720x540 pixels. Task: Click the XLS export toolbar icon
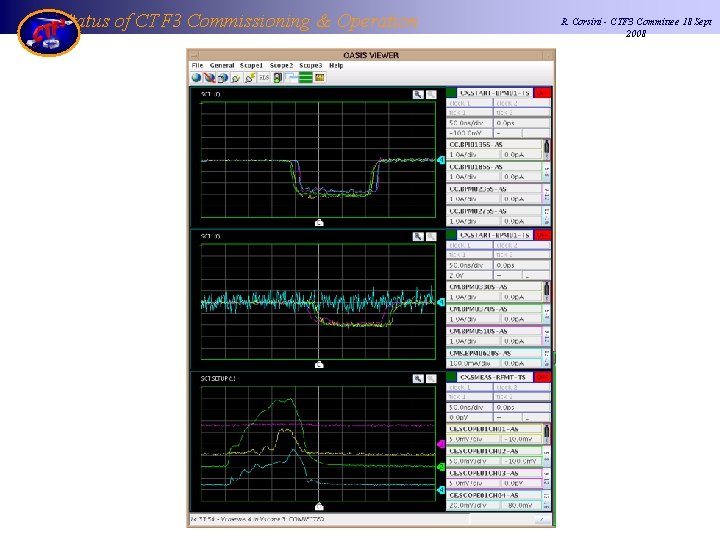coord(264,78)
